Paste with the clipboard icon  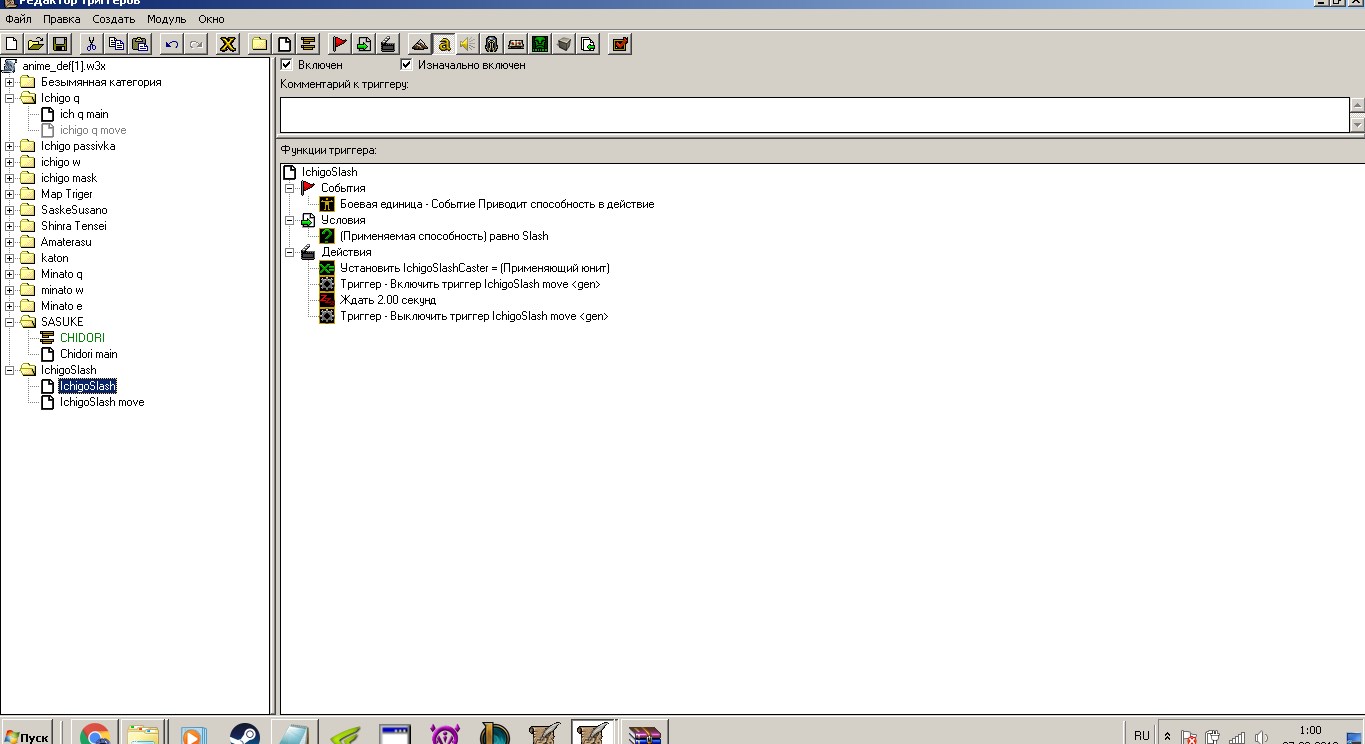[140, 44]
